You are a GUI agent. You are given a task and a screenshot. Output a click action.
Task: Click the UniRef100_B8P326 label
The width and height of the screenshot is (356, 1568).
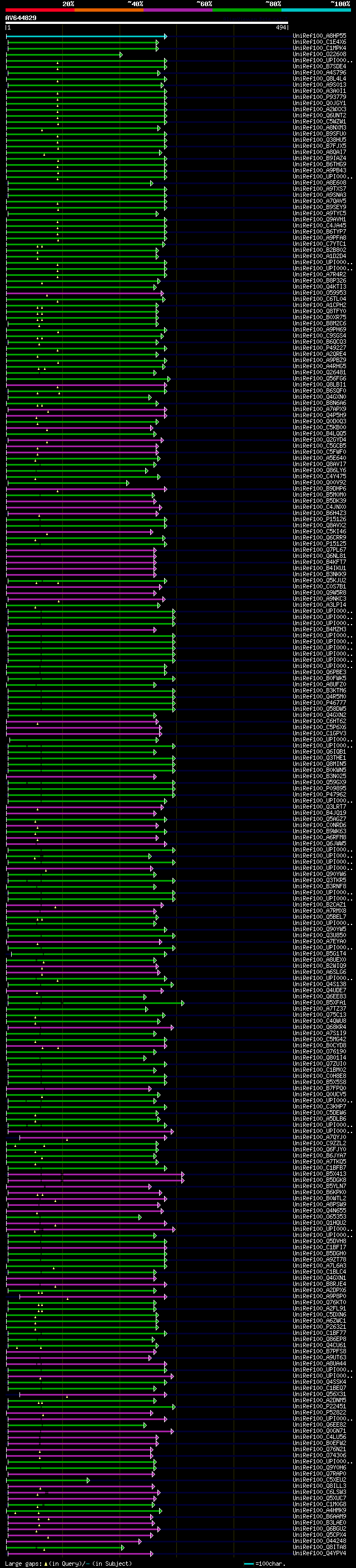pyautogui.click(x=319, y=280)
